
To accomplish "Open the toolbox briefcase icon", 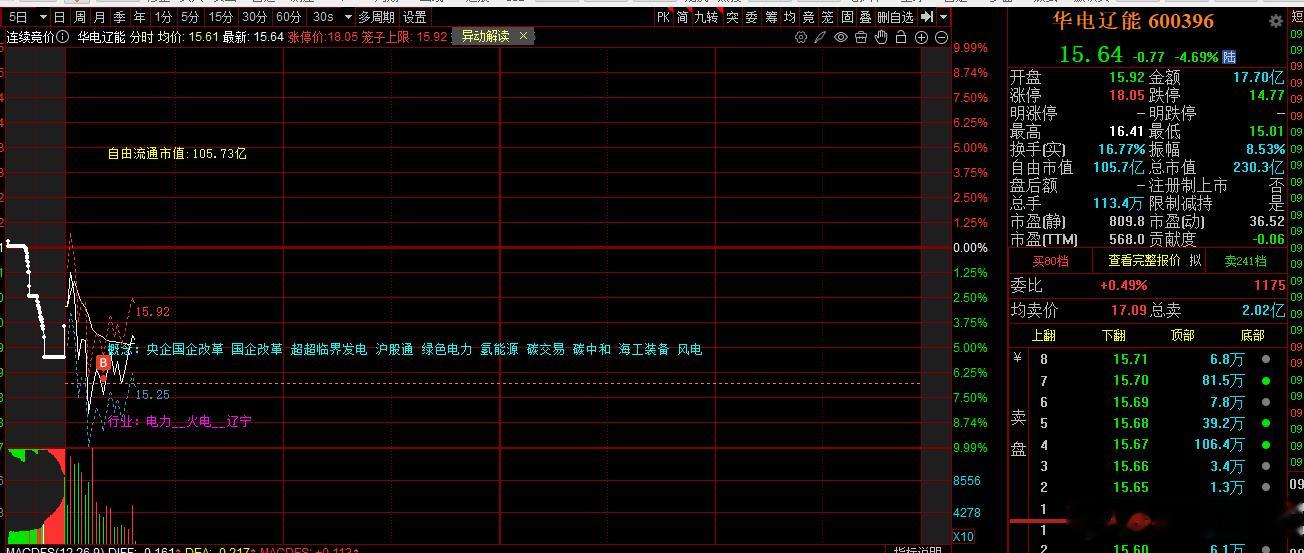I will pos(861,37).
